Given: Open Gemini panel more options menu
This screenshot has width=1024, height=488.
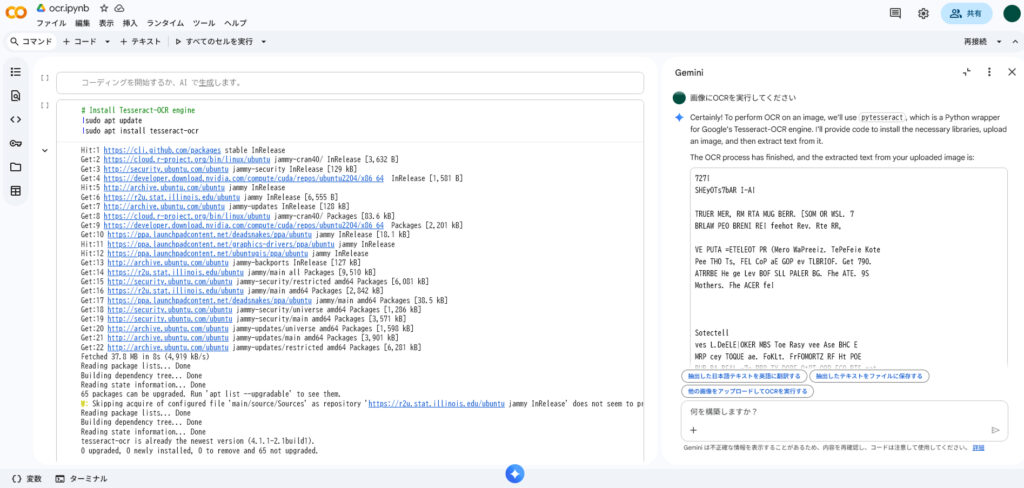Looking at the screenshot, I should [989, 72].
